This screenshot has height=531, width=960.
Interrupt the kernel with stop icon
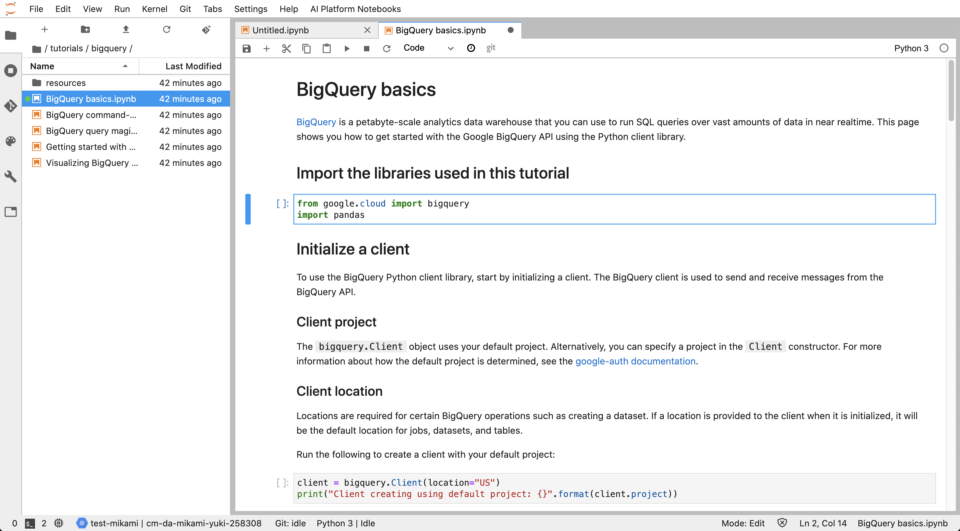point(367,48)
